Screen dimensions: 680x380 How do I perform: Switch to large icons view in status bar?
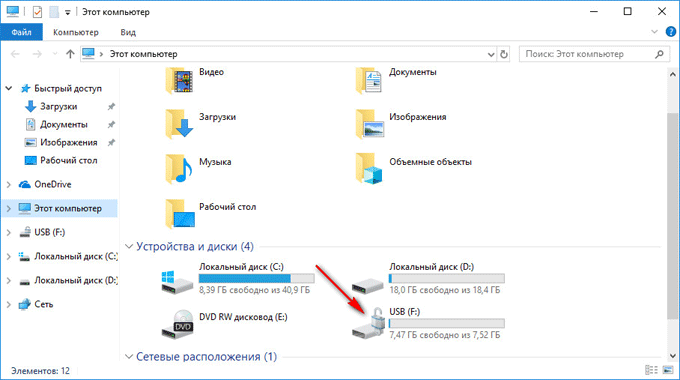668,370
